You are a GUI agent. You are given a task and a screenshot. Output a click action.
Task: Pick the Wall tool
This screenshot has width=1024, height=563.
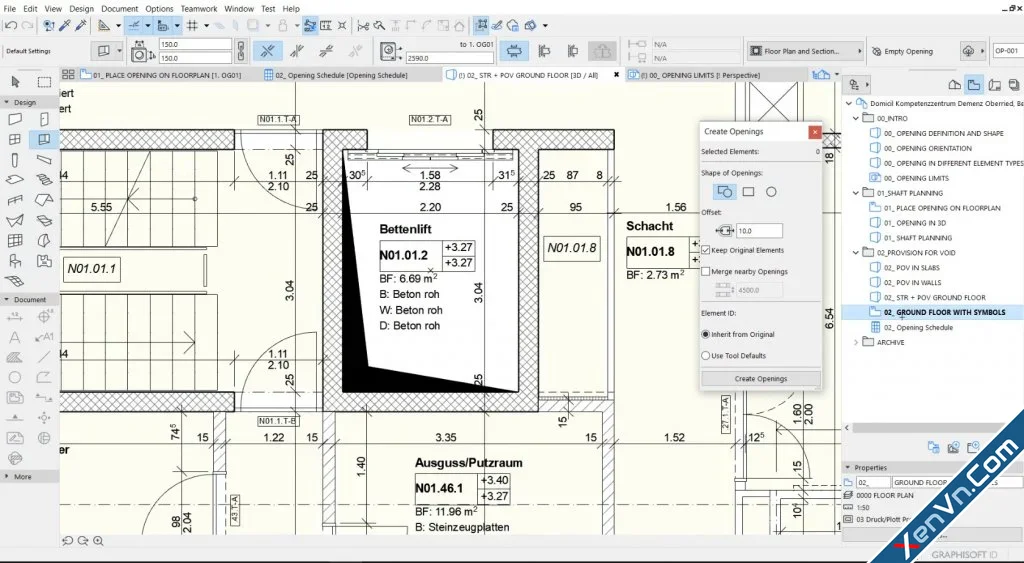15,119
